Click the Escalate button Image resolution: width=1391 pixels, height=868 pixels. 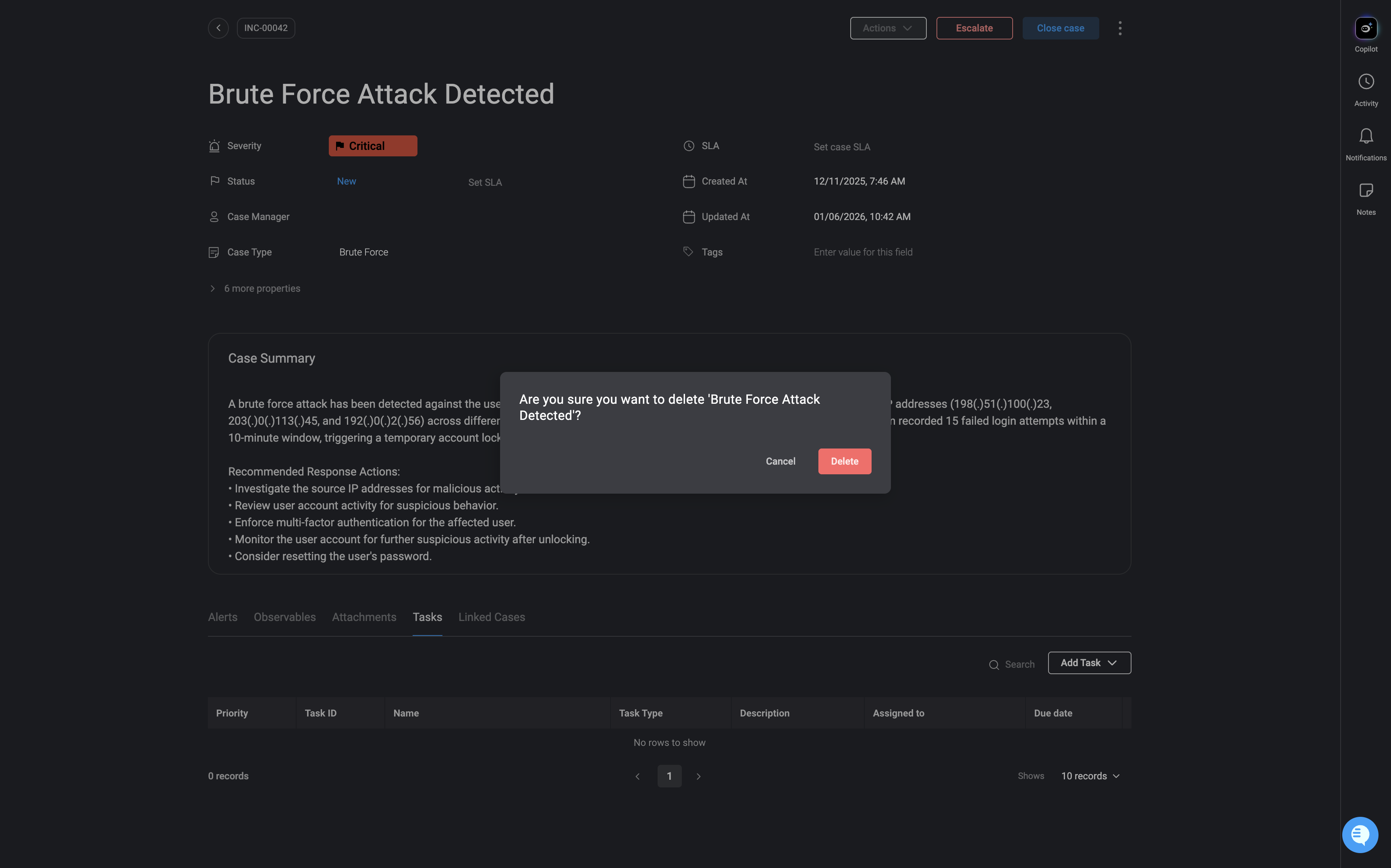[x=974, y=28]
